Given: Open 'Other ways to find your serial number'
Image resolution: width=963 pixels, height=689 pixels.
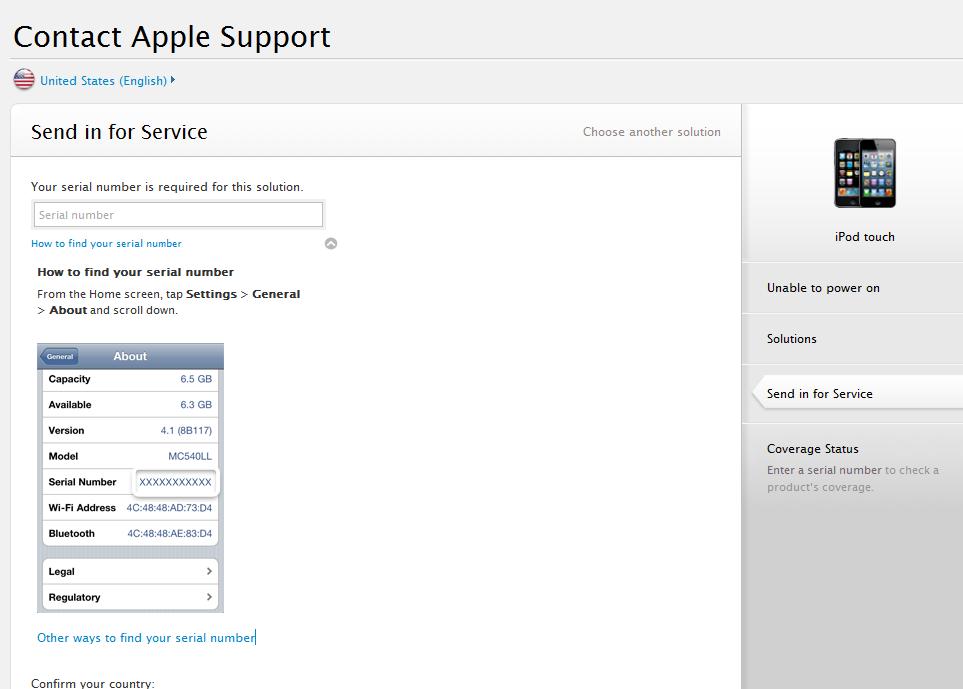Looking at the screenshot, I should pyautogui.click(x=146, y=638).
